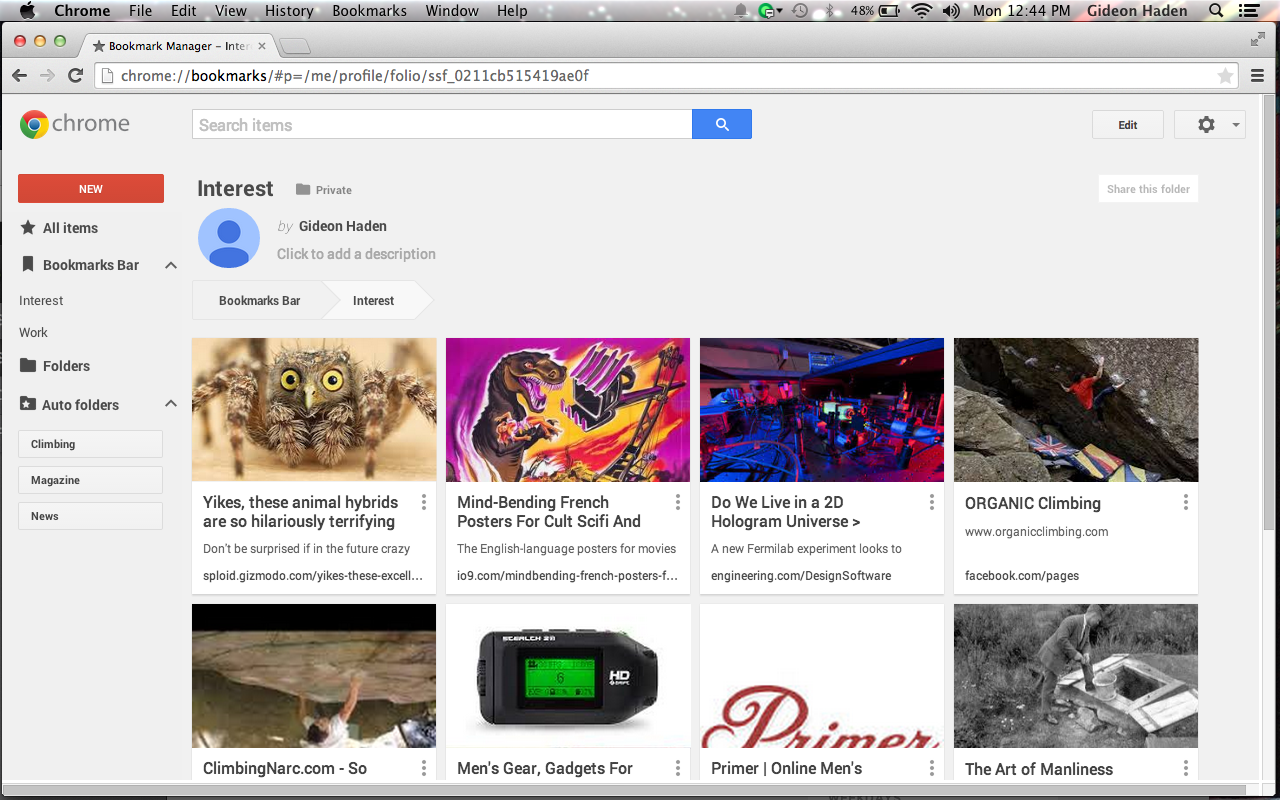Click the battery status icon

890,11
